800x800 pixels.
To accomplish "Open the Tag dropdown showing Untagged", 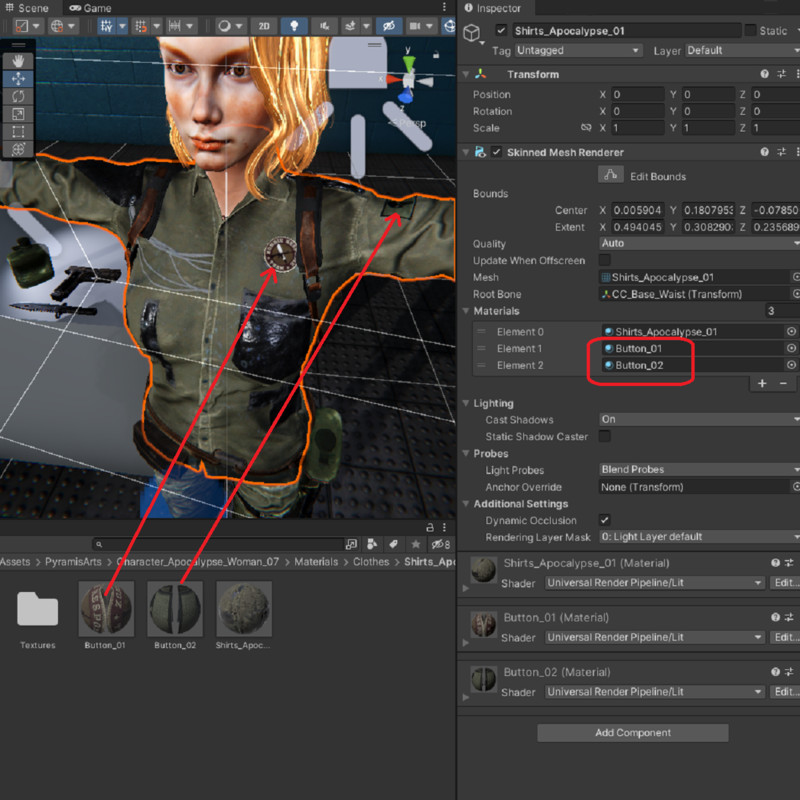I will [578, 50].
